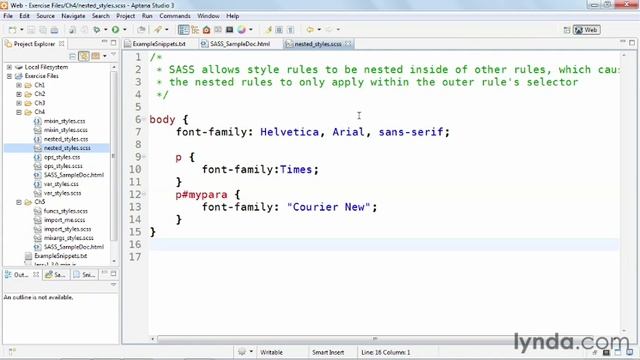Open the Source menu
Image resolution: width=640 pixels, height=360 pixels.
(x=45, y=16)
